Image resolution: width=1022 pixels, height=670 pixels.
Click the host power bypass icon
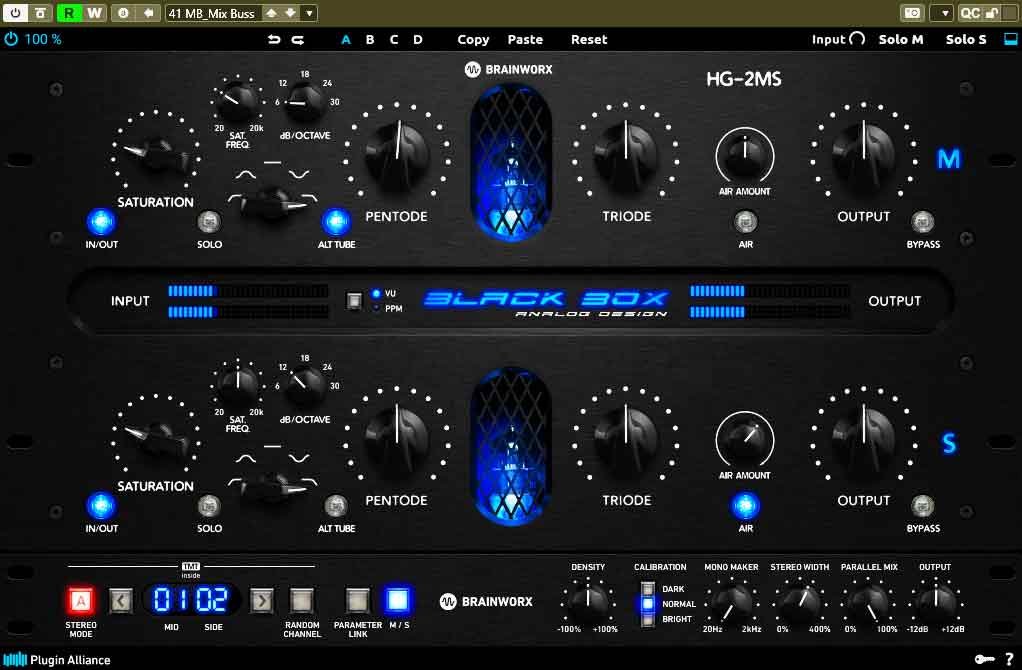(14, 12)
